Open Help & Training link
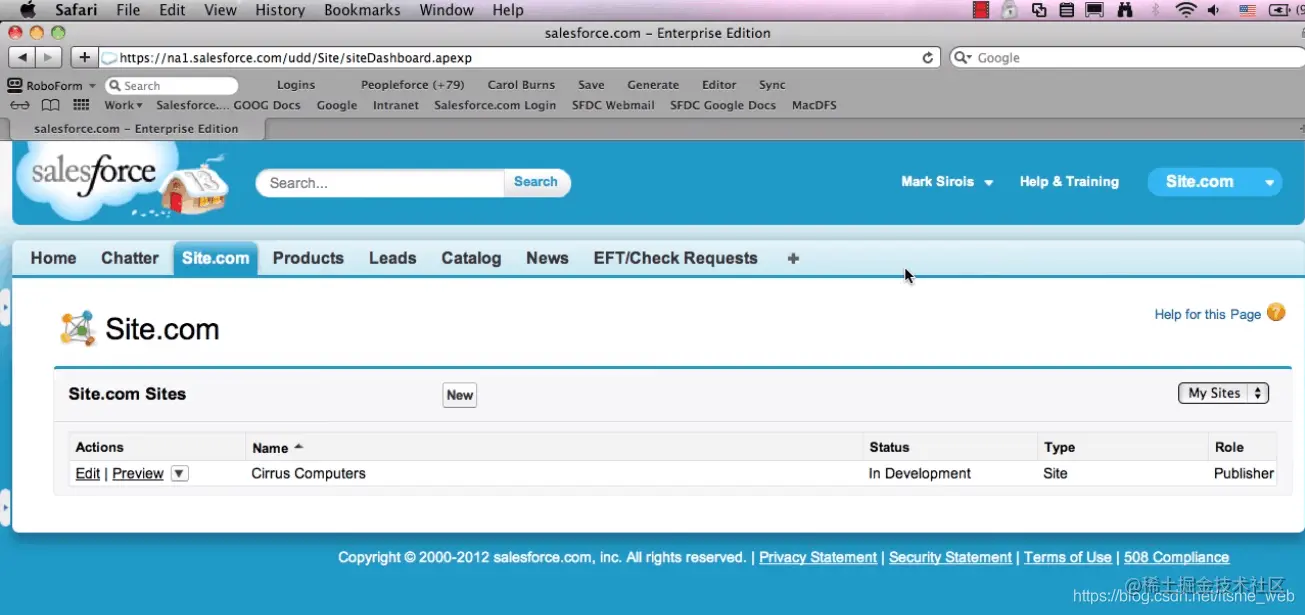The height and width of the screenshot is (615, 1305). click(x=1069, y=182)
